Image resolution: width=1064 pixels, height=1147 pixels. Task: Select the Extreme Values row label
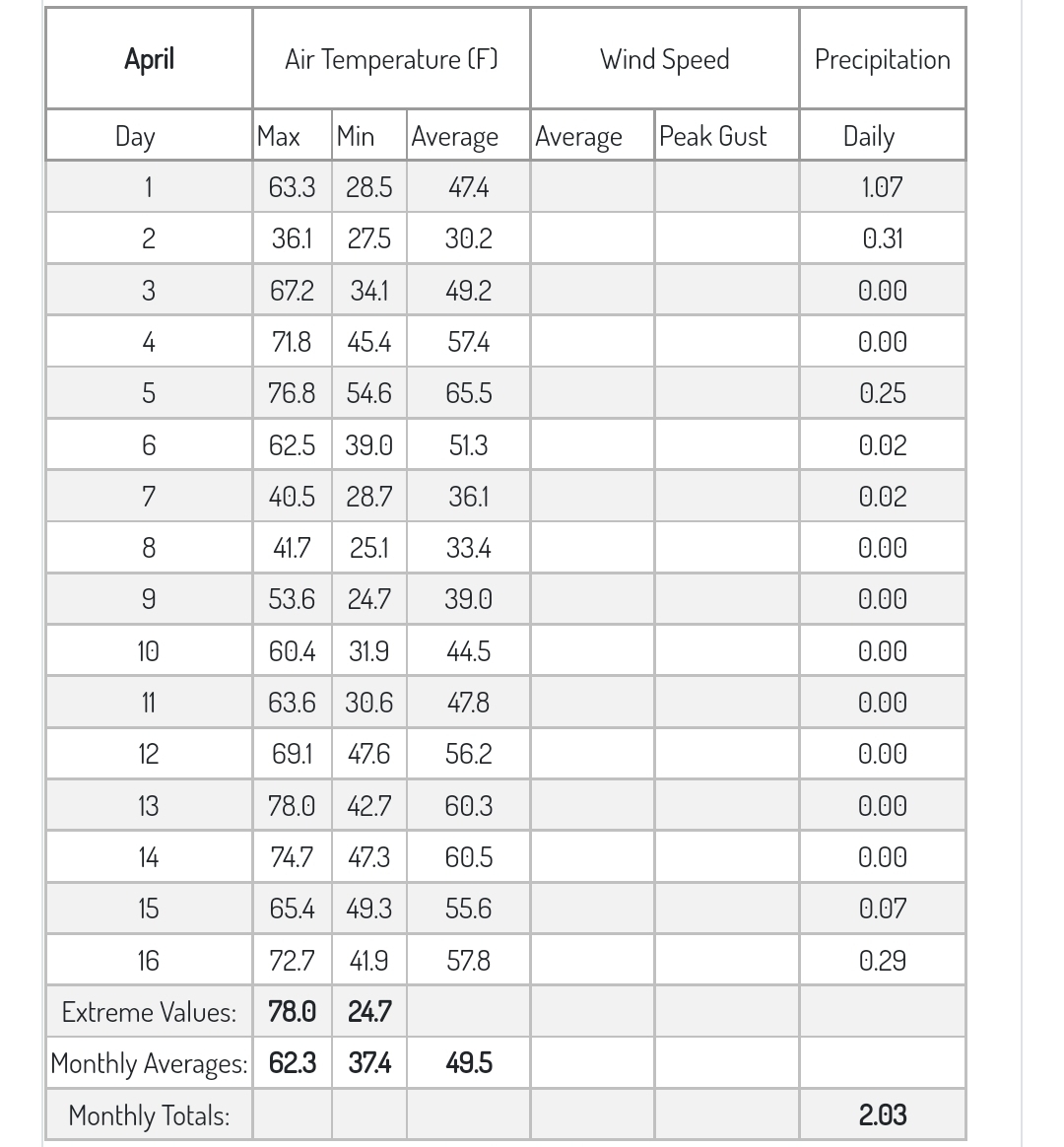point(149,1012)
